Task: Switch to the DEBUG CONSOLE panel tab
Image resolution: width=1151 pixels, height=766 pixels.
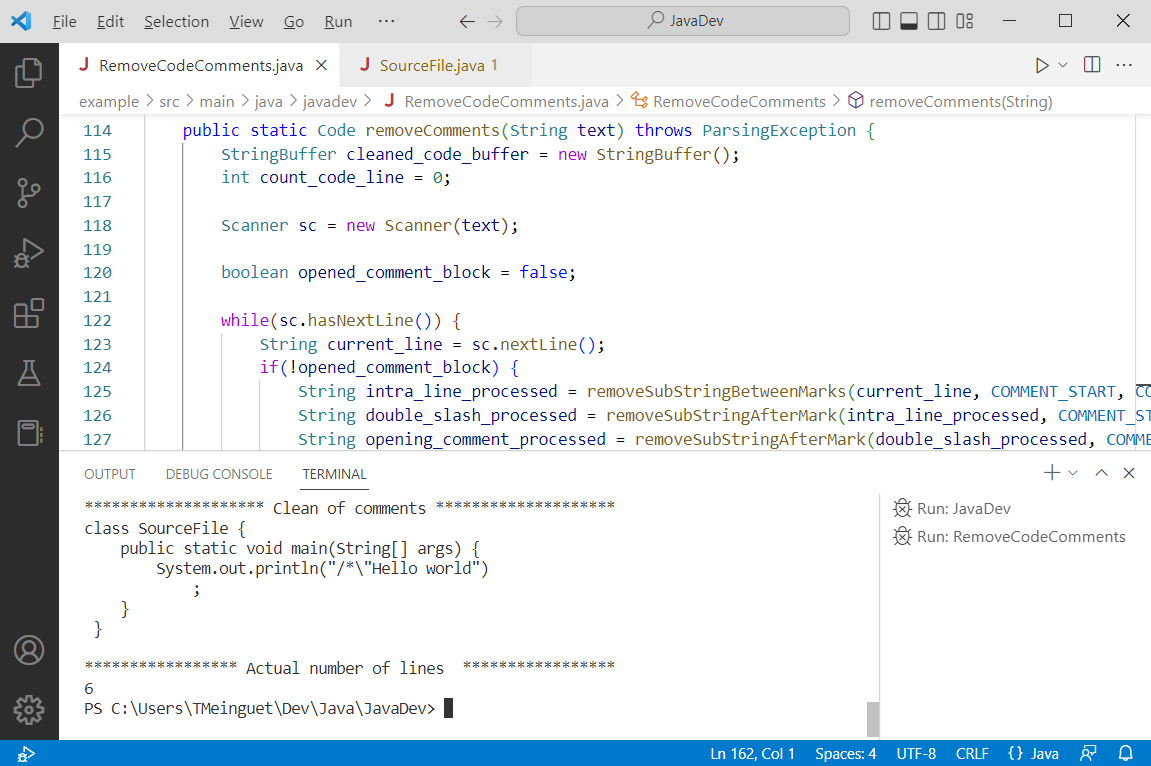Action: coord(219,474)
